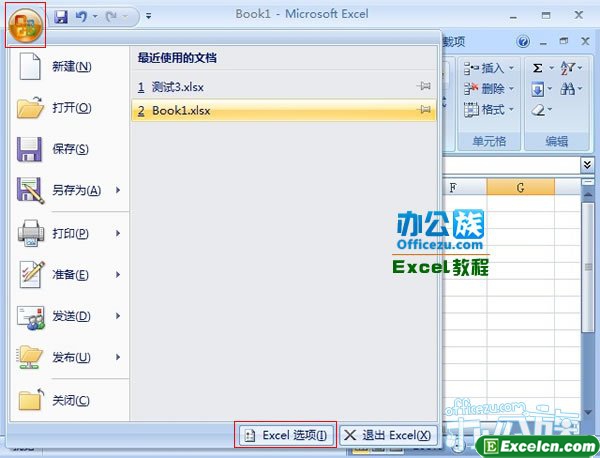
Task: Pin 测试3.xlsx to the recent list
Action: [x=424, y=86]
